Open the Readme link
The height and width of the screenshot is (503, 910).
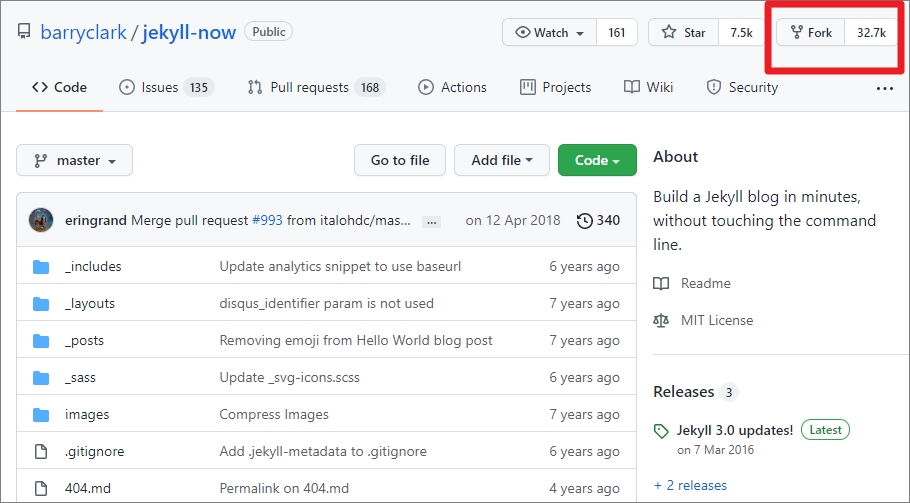706,284
